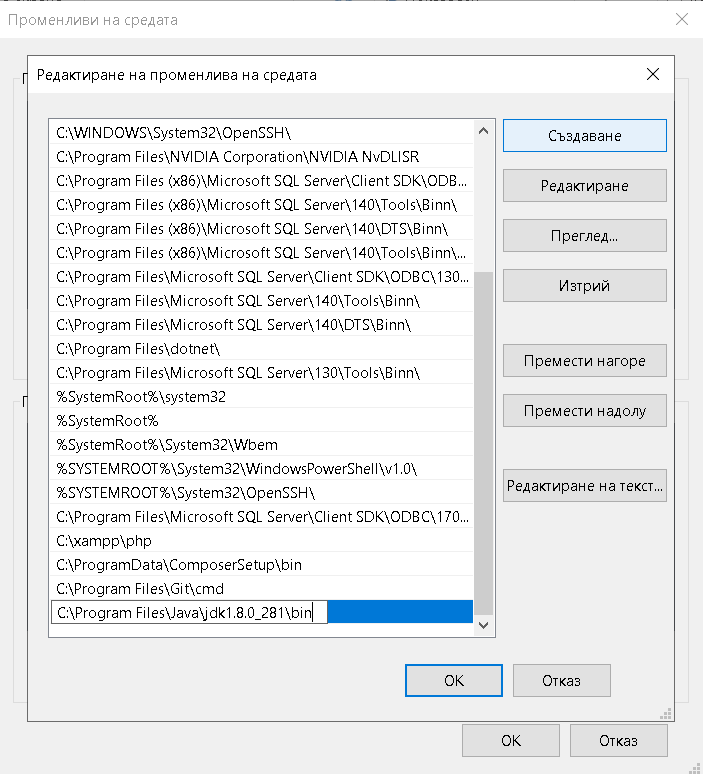Click Премести надолу to move entry down
Screen dimensions: 703x774
point(585,410)
